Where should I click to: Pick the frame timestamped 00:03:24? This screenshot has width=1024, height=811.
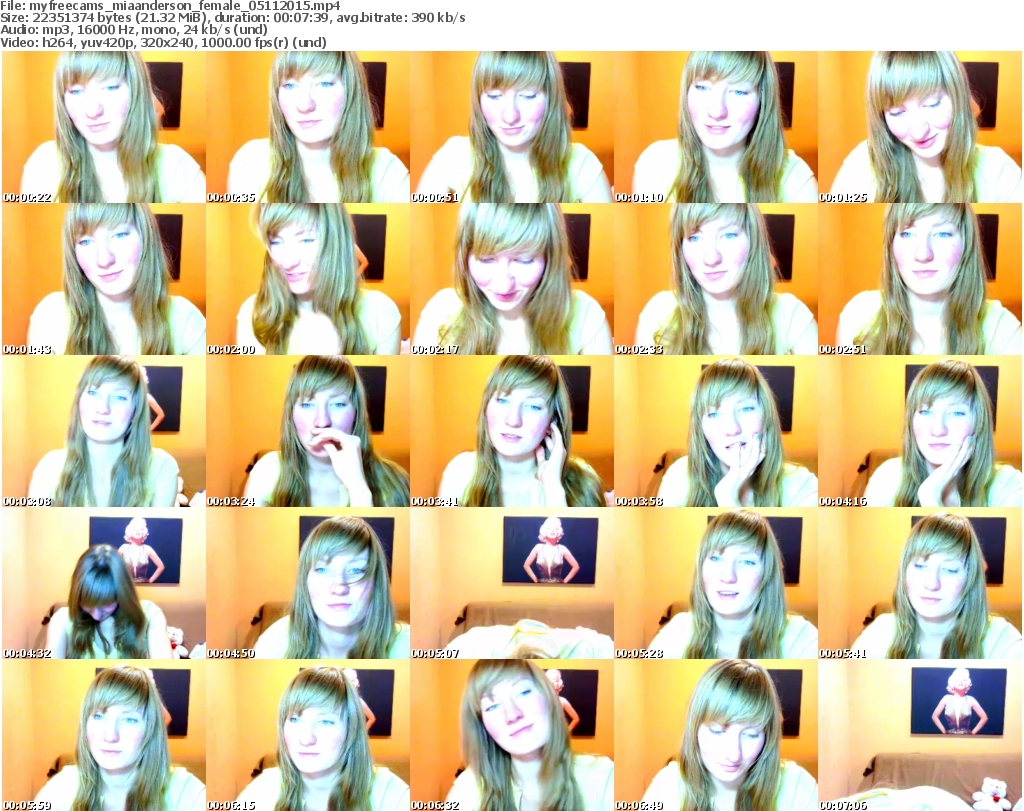pos(308,432)
